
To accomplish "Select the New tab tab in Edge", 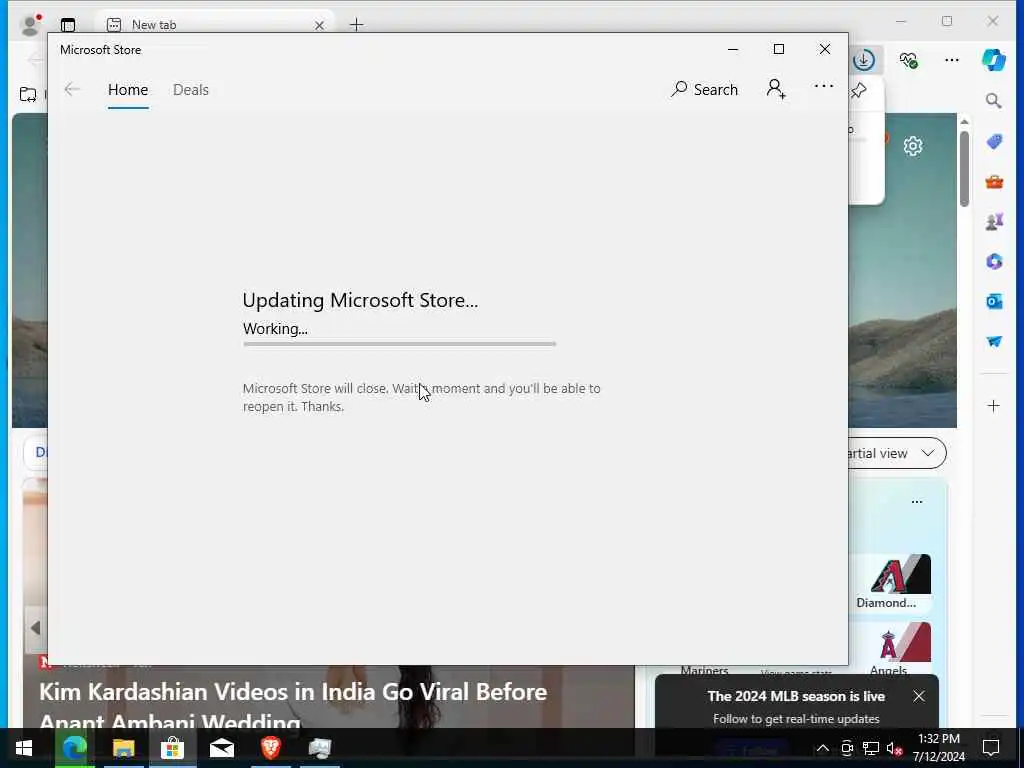I will click(214, 24).
